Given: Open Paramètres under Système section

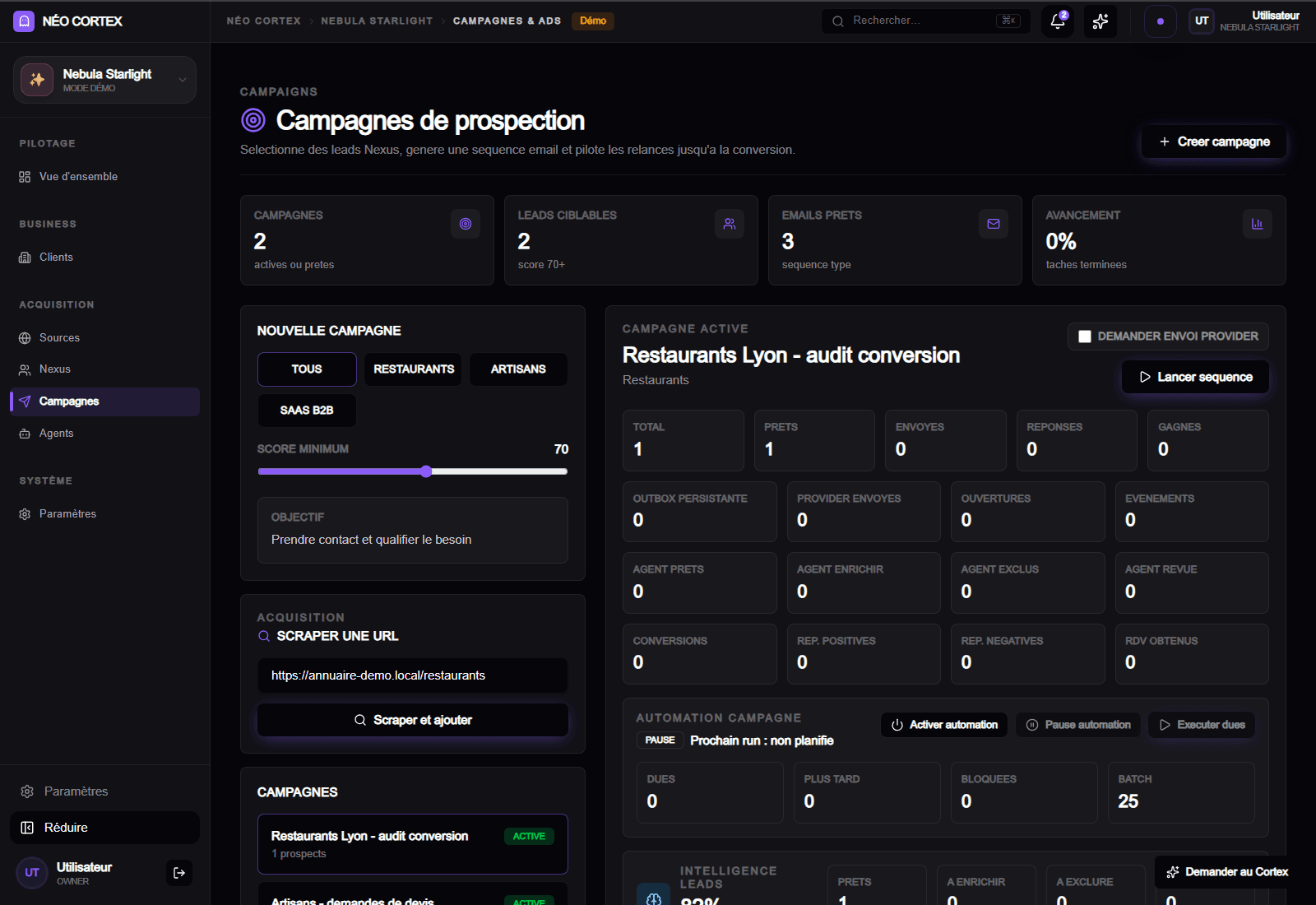Looking at the screenshot, I should tap(104, 514).
